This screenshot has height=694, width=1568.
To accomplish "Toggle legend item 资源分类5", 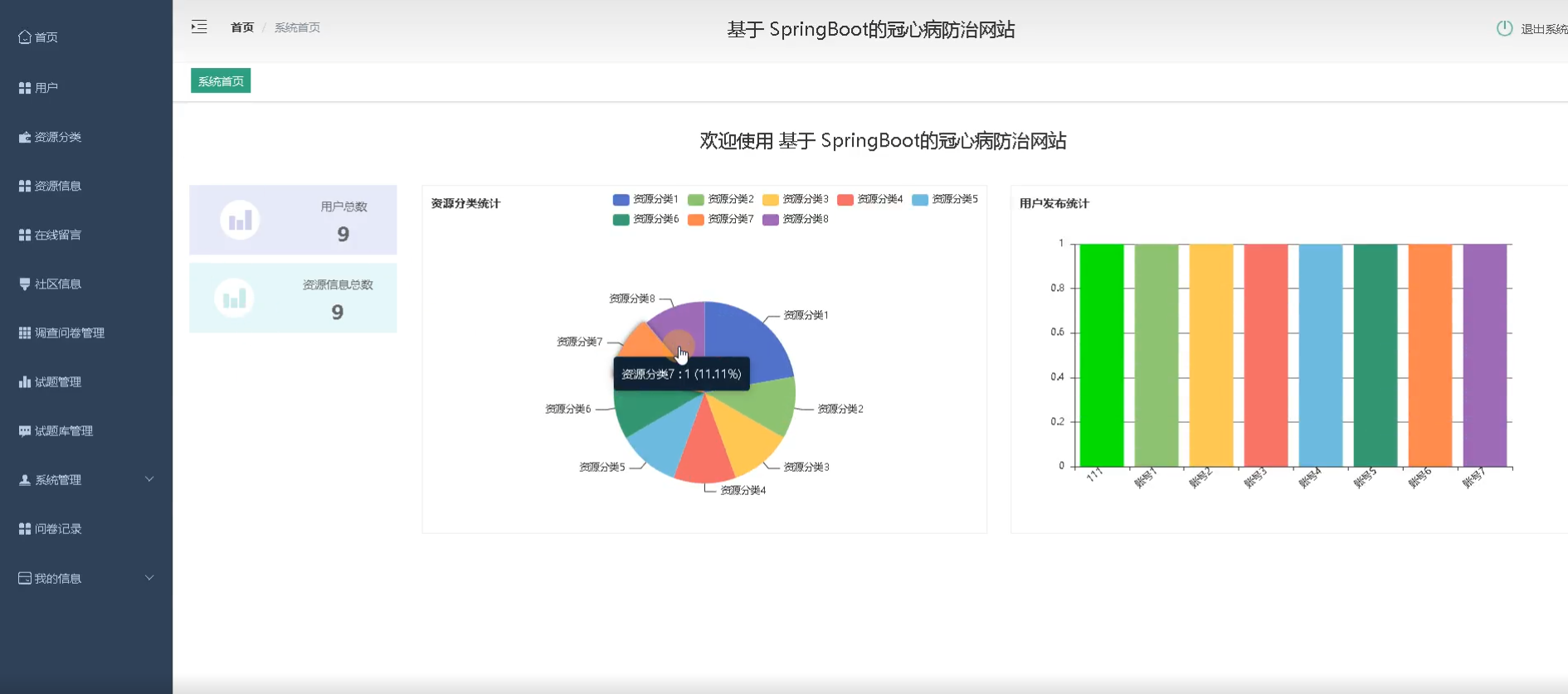I will coord(944,199).
